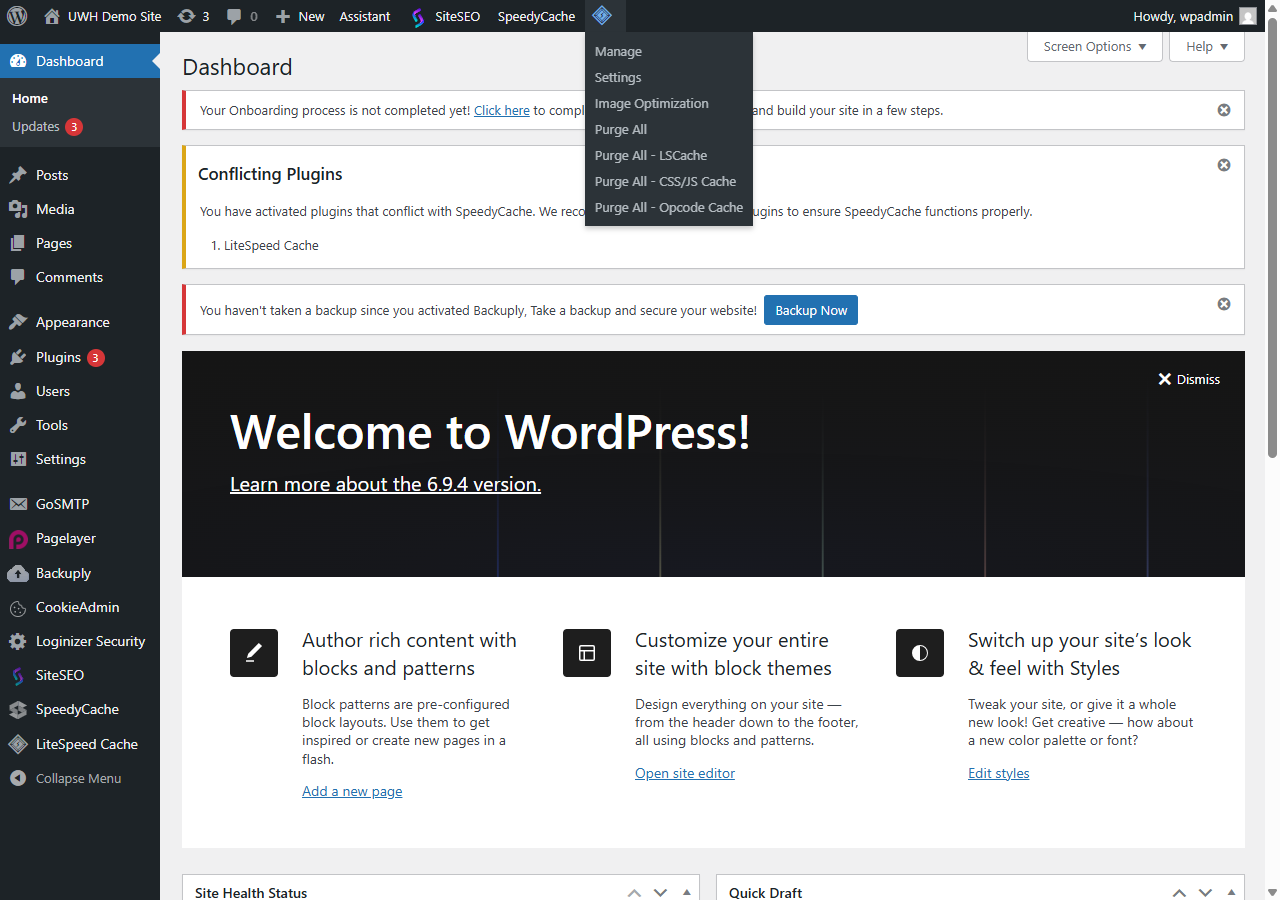Viewport: 1280px width, 900px height.
Task: Open the updates icon showing 3
Action: click(x=193, y=16)
